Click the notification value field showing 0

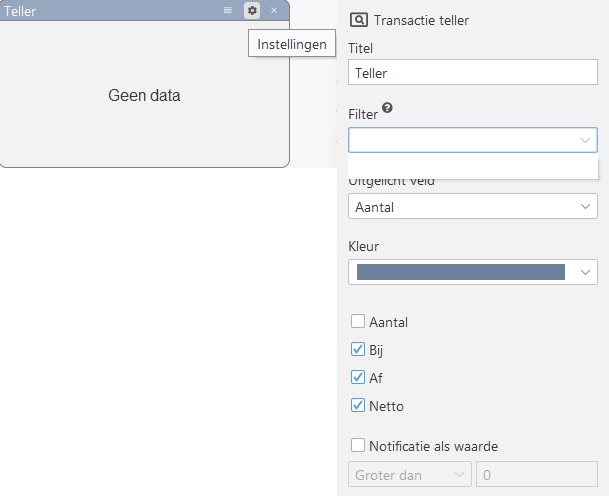(537, 475)
